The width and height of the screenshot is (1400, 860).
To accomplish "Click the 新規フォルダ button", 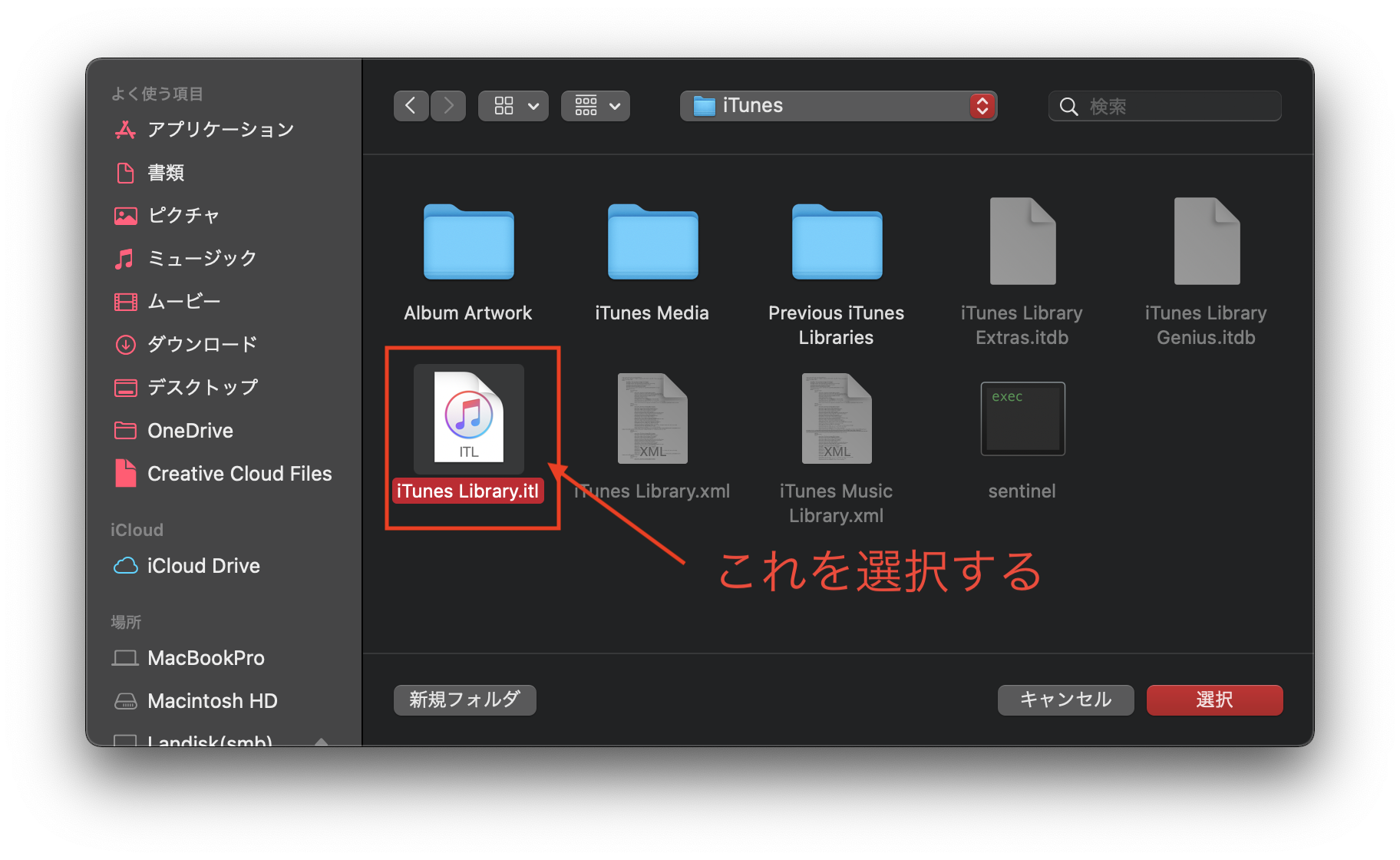I will tap(465, 700).
